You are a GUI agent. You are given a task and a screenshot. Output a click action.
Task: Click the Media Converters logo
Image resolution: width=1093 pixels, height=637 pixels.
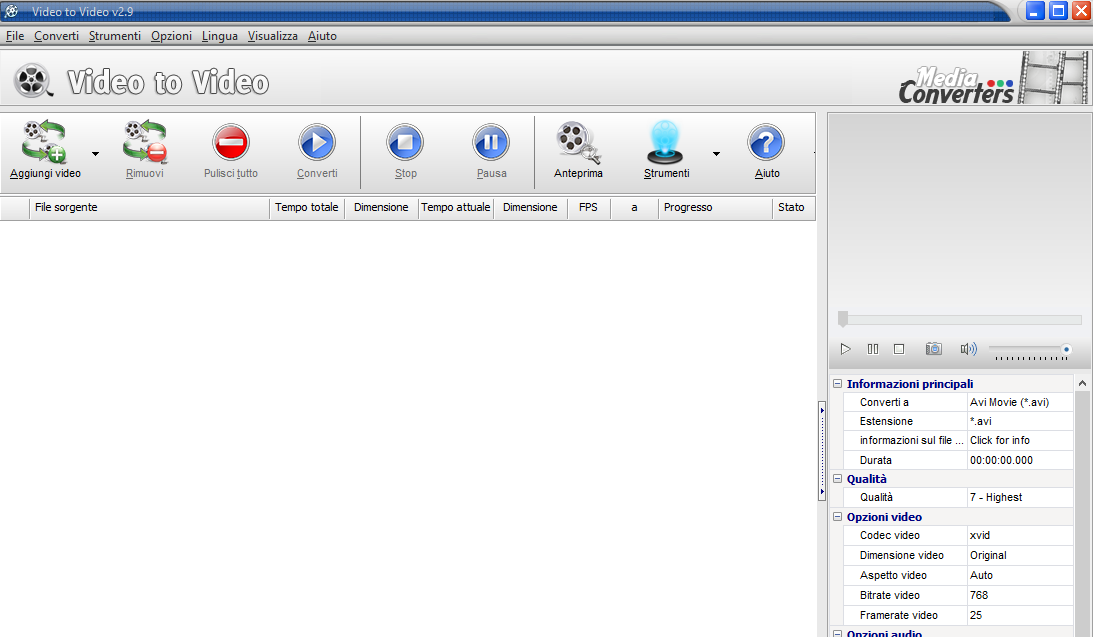956,86
